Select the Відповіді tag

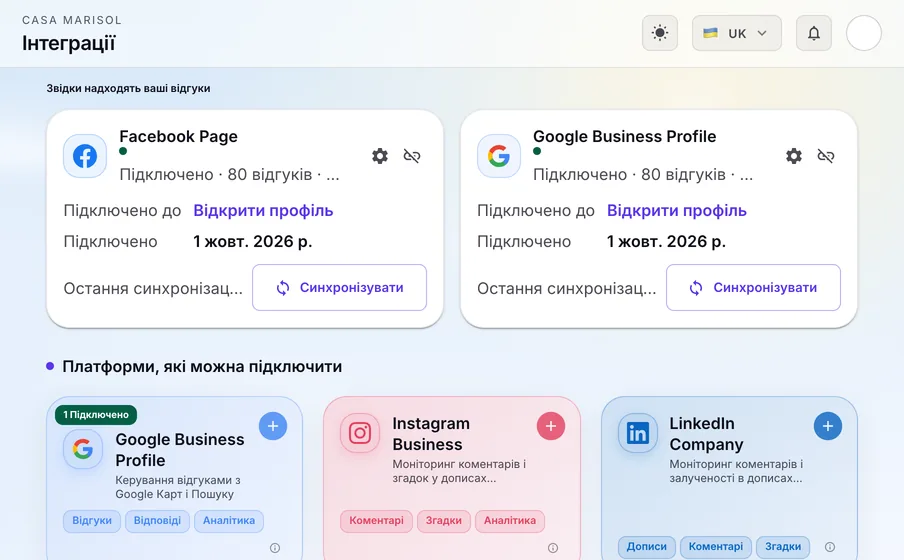pos(157,520)
